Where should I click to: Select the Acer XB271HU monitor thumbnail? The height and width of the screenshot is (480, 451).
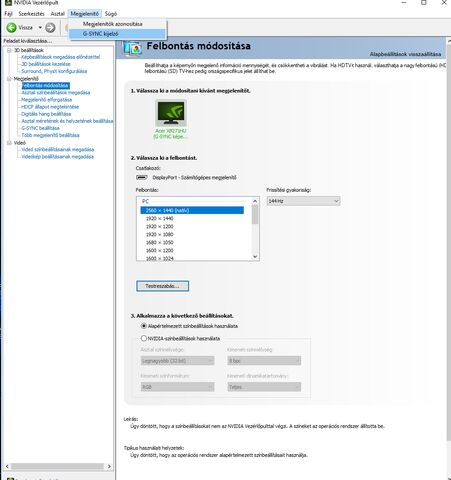(171, 113)
